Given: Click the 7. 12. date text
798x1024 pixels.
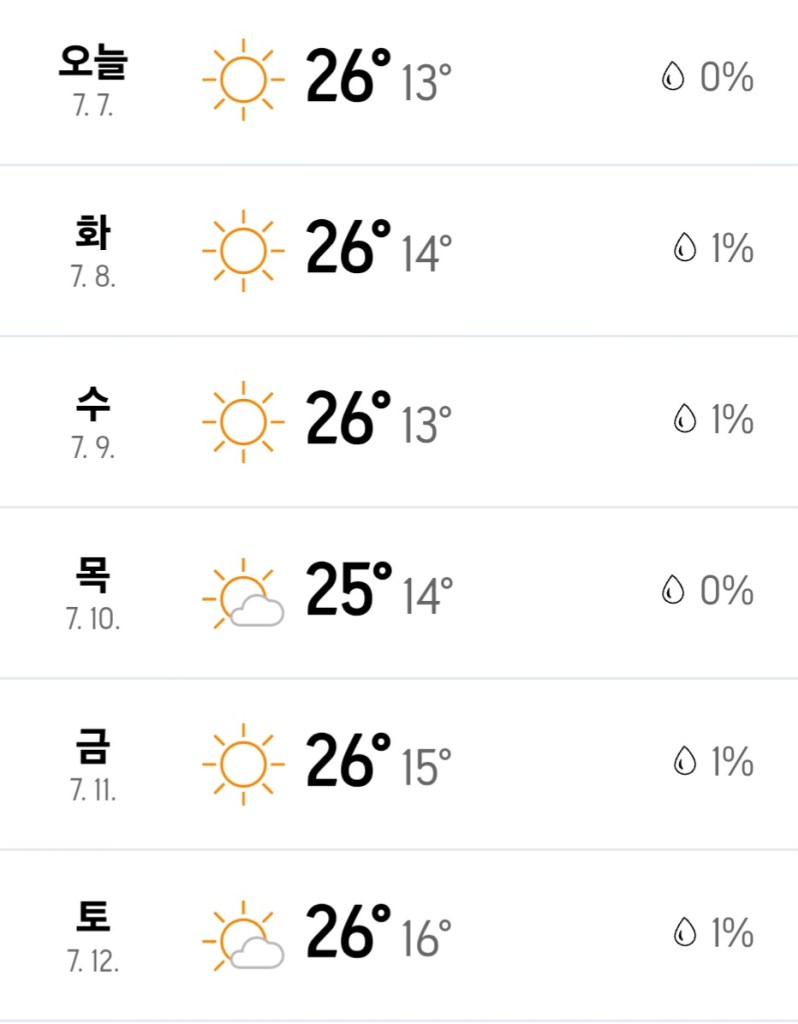Looking at the screenshot, I should coord(93,963).
